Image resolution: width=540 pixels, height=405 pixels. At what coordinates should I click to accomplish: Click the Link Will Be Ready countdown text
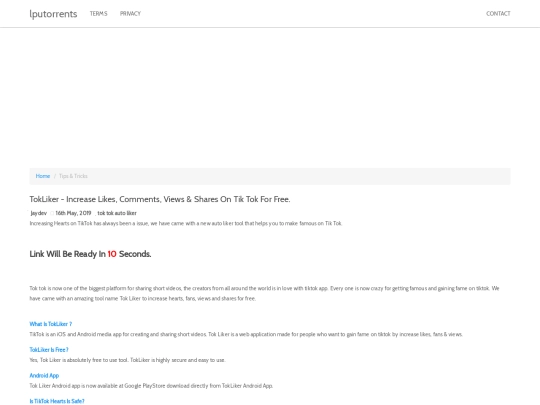(x=90, y=254)
